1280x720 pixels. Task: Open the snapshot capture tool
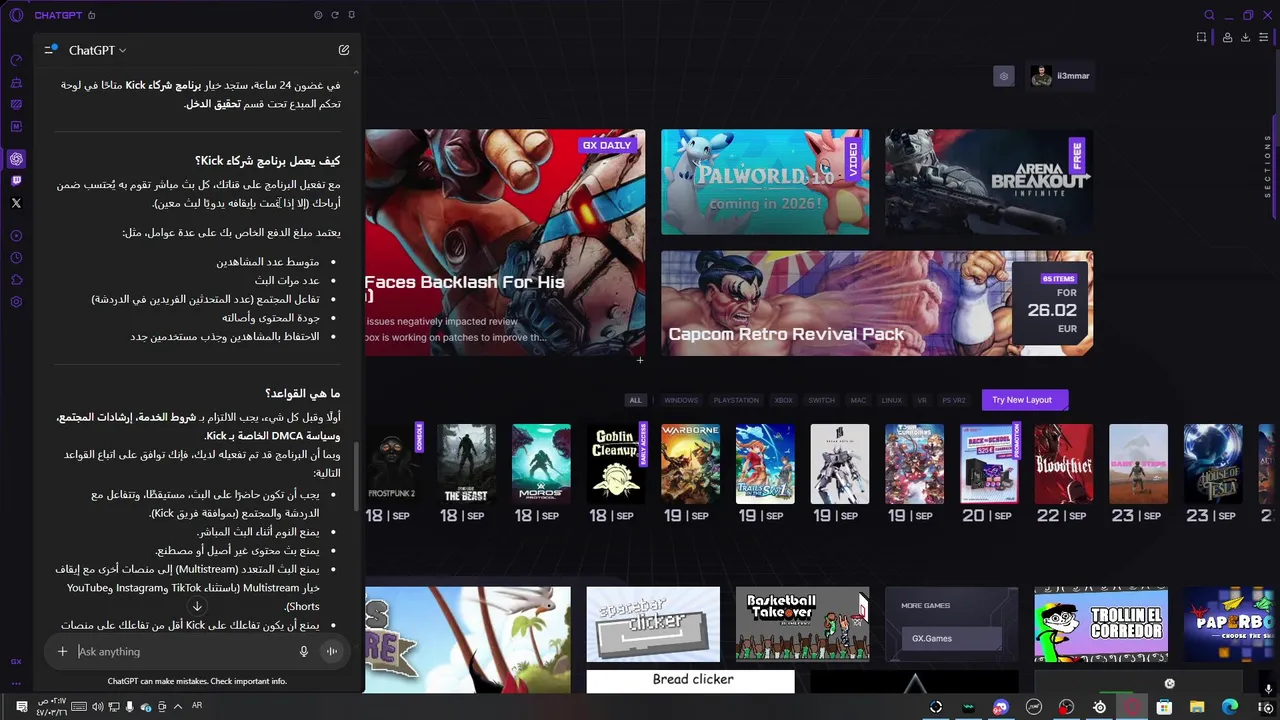pyautogui.click(x=1201, y=37)
